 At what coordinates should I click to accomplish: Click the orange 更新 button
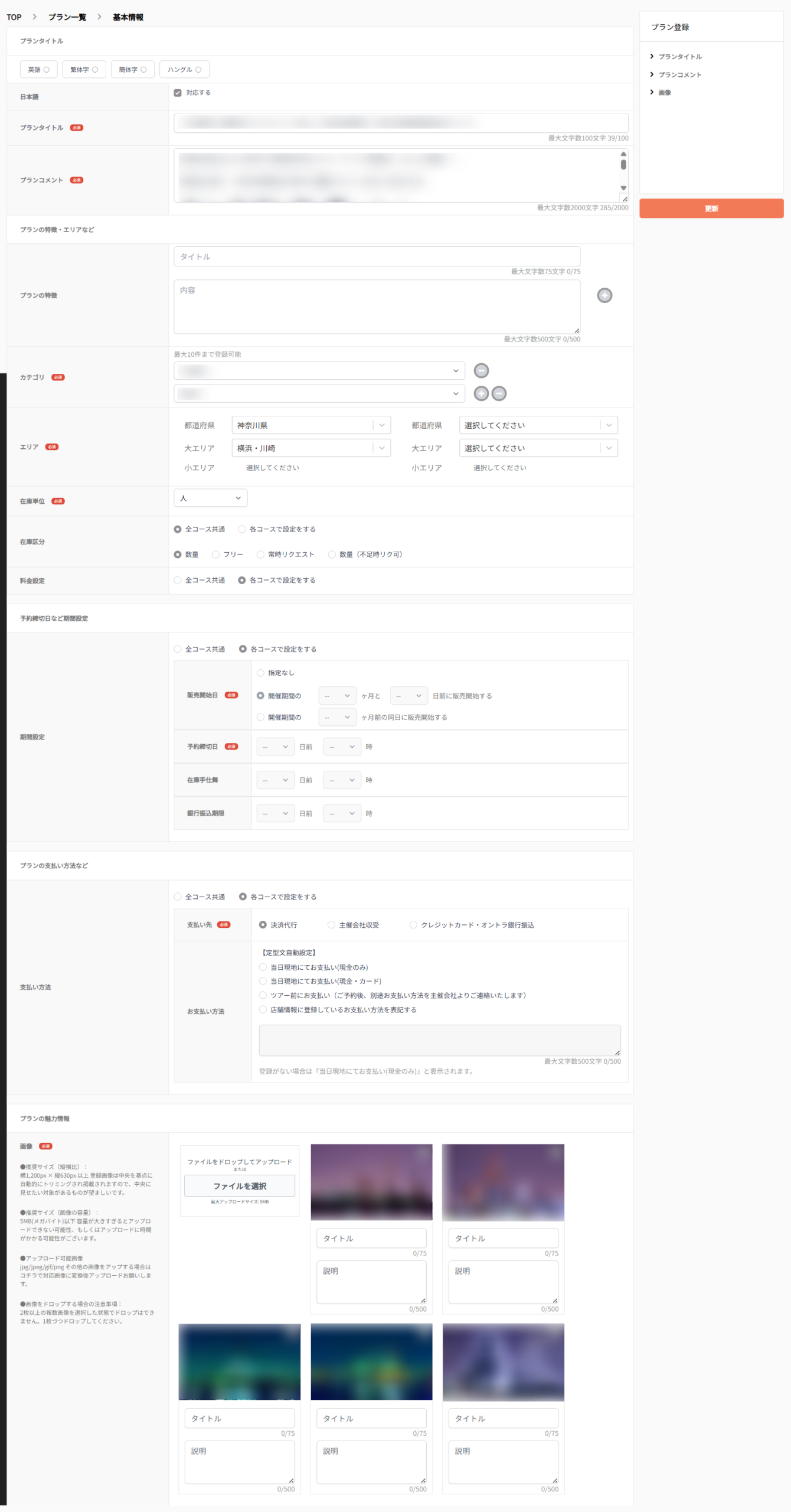coord(711,208)
